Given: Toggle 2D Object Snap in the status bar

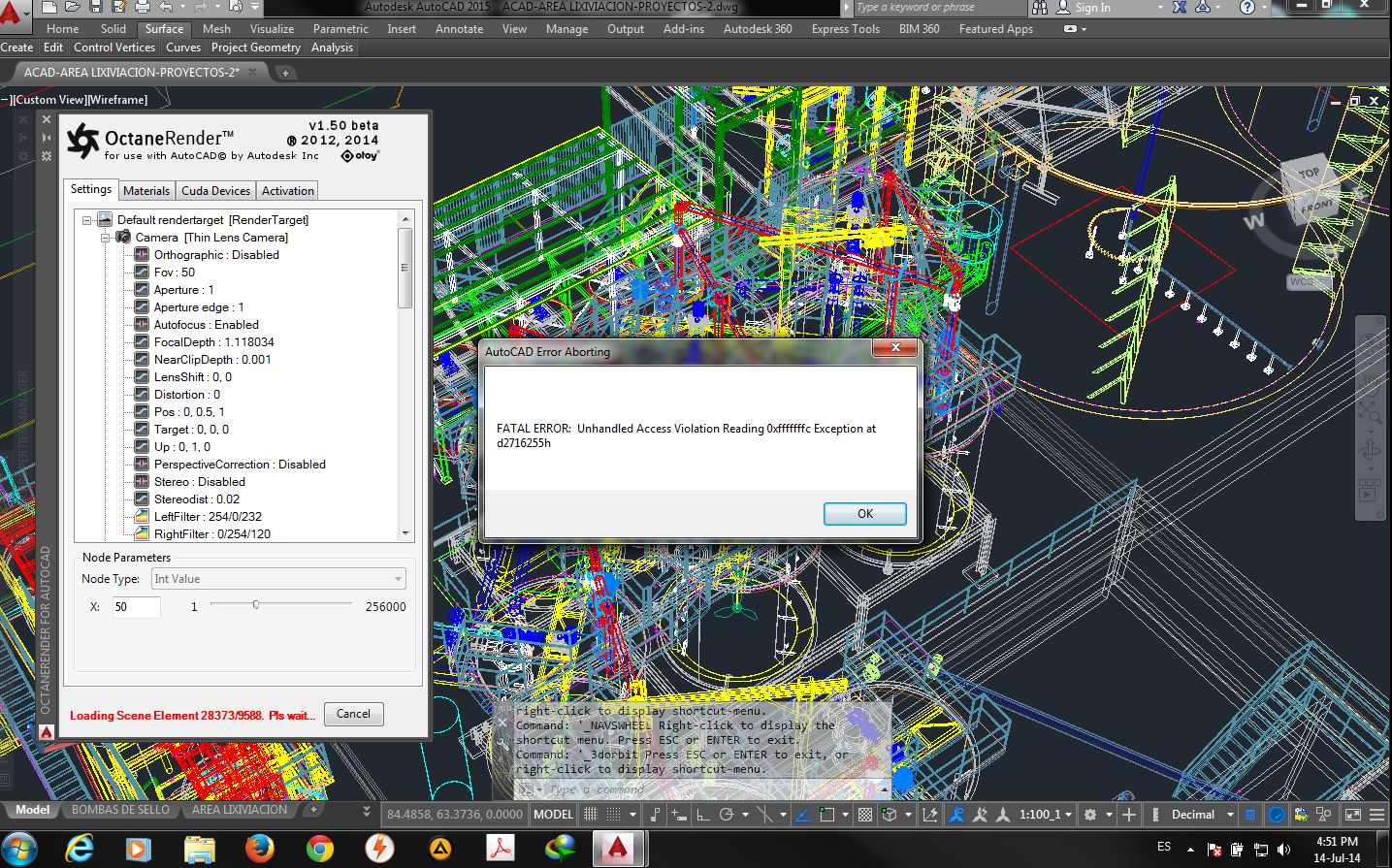Looking at the screenshot, I should tap(826, 815).
